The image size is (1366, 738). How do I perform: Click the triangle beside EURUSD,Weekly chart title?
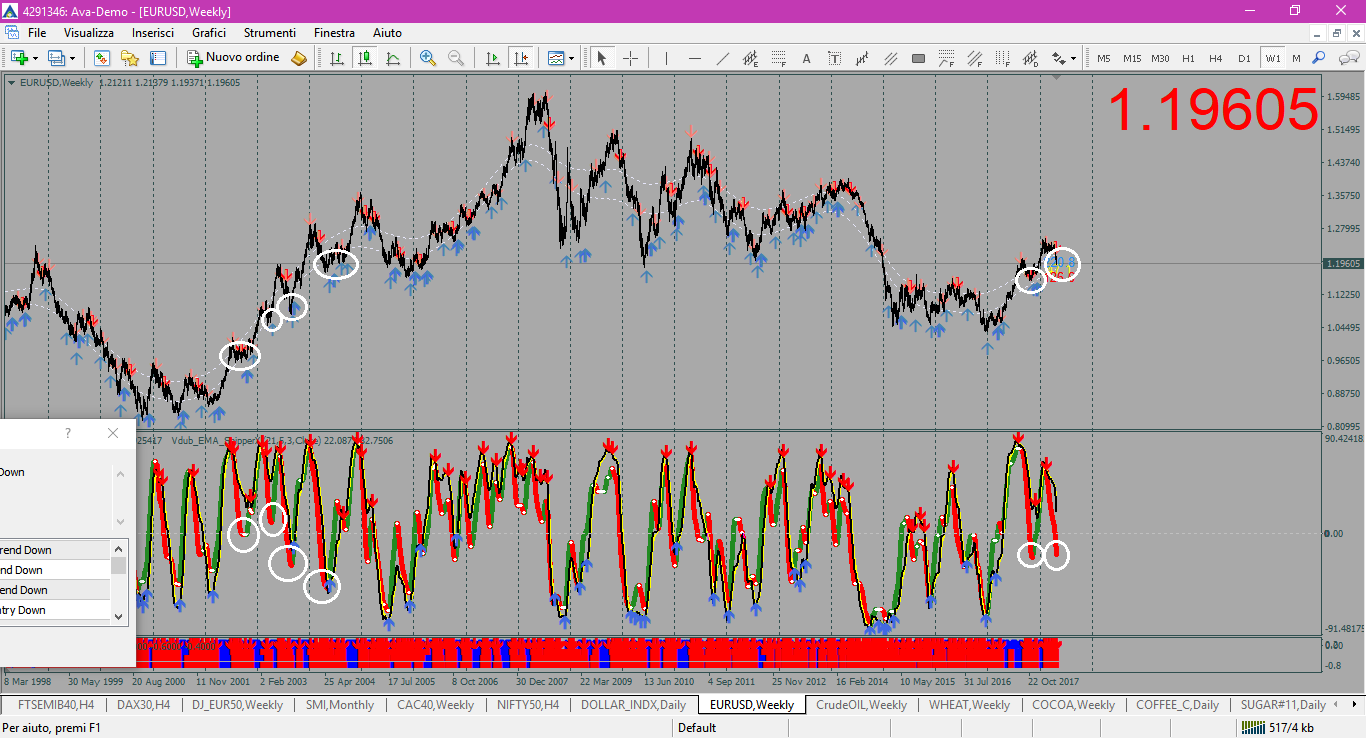(x=11, y=82)
